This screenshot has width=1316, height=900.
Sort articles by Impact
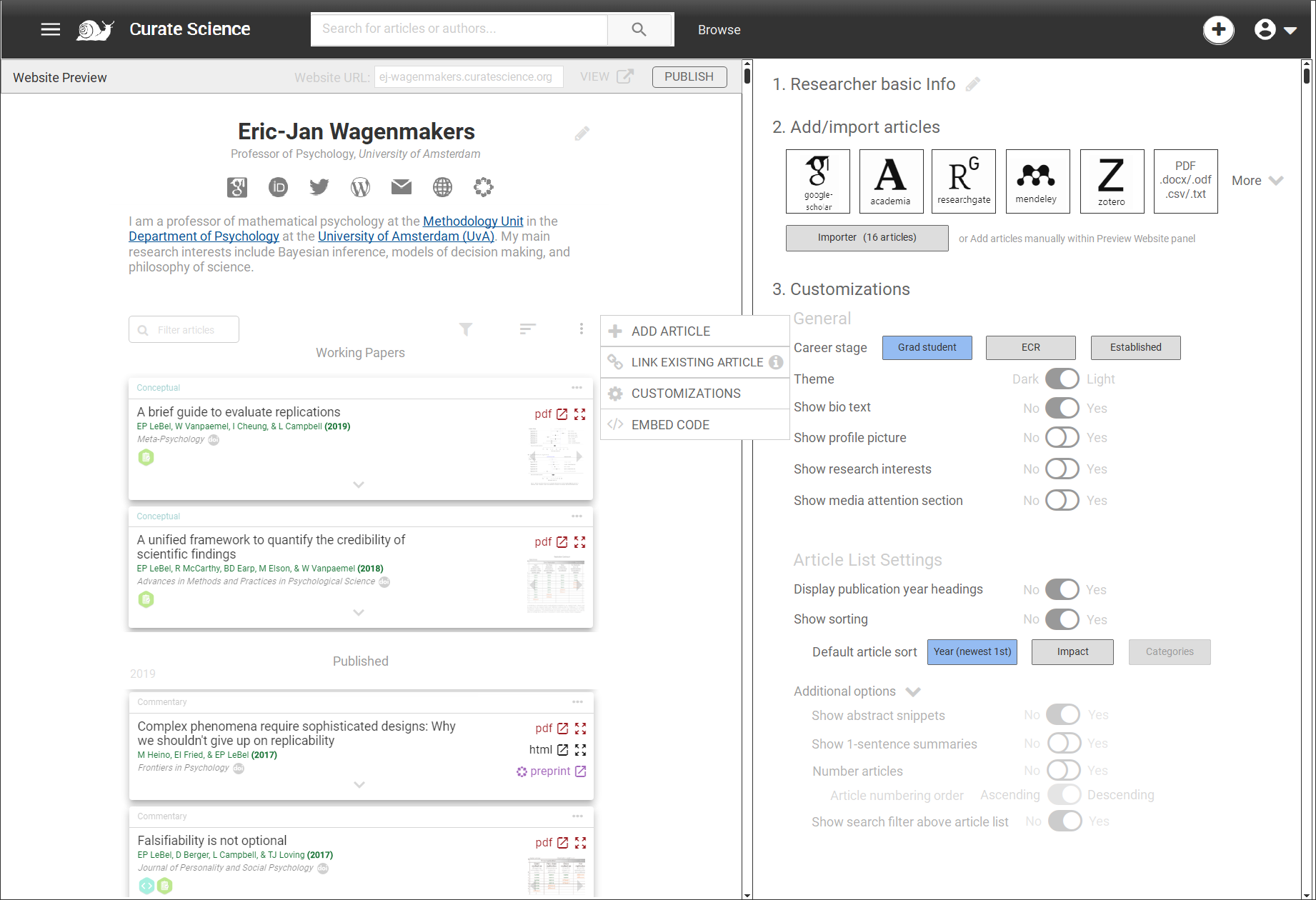click(x=1072, y=651)
